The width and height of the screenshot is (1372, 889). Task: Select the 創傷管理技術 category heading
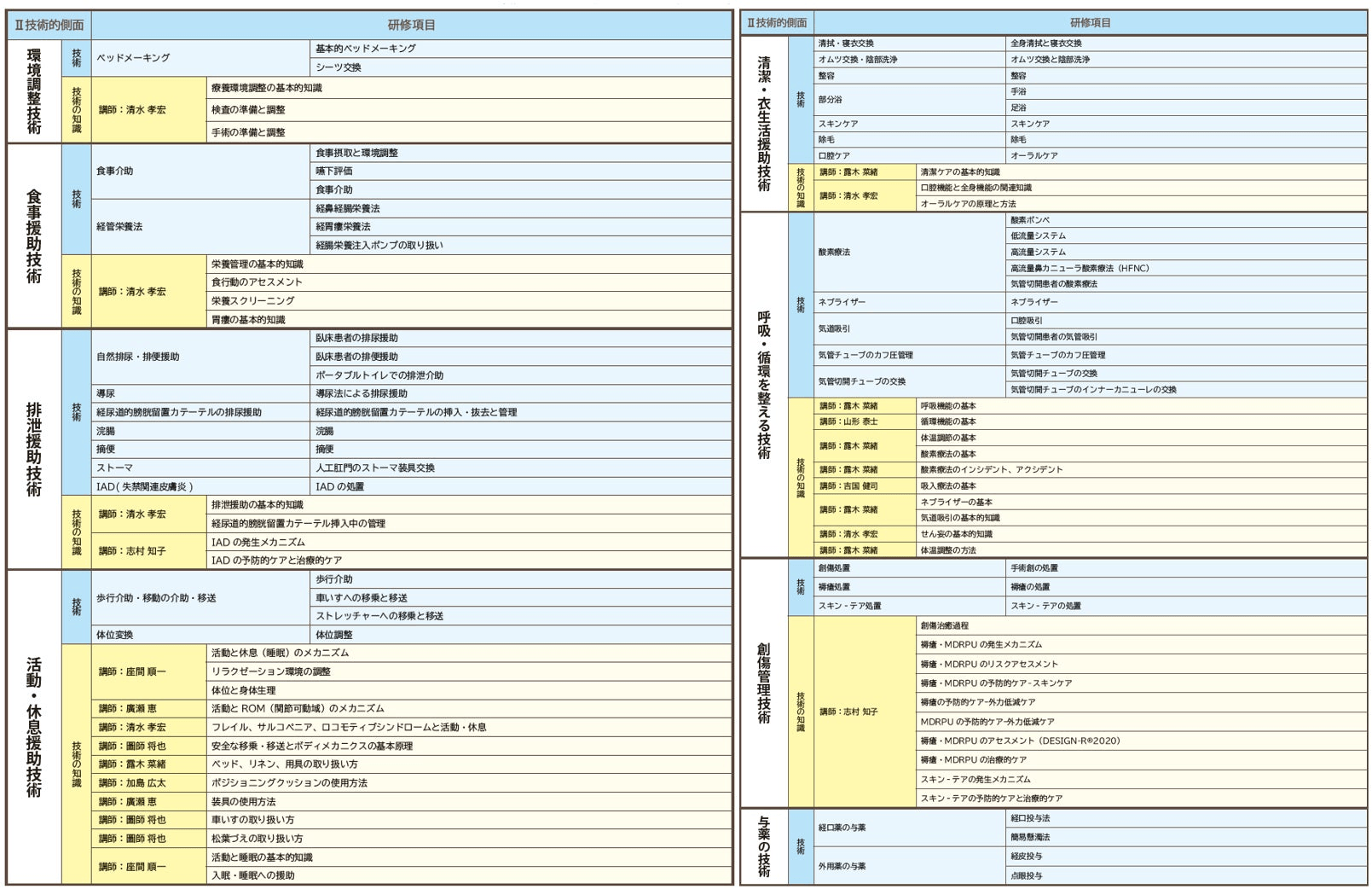tap(764, 683)
